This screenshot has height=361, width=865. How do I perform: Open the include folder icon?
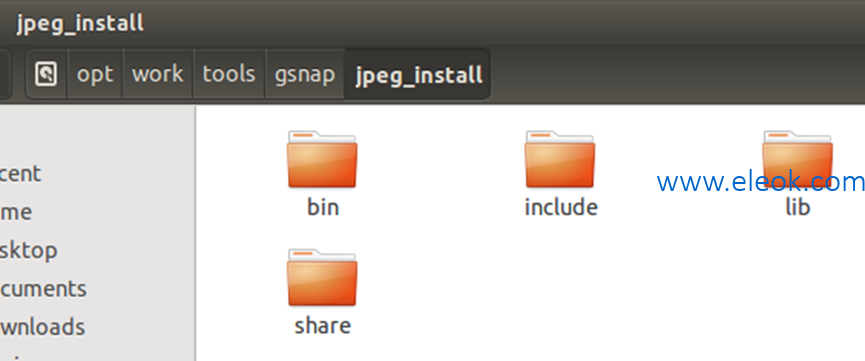click(x=560, y=160)
